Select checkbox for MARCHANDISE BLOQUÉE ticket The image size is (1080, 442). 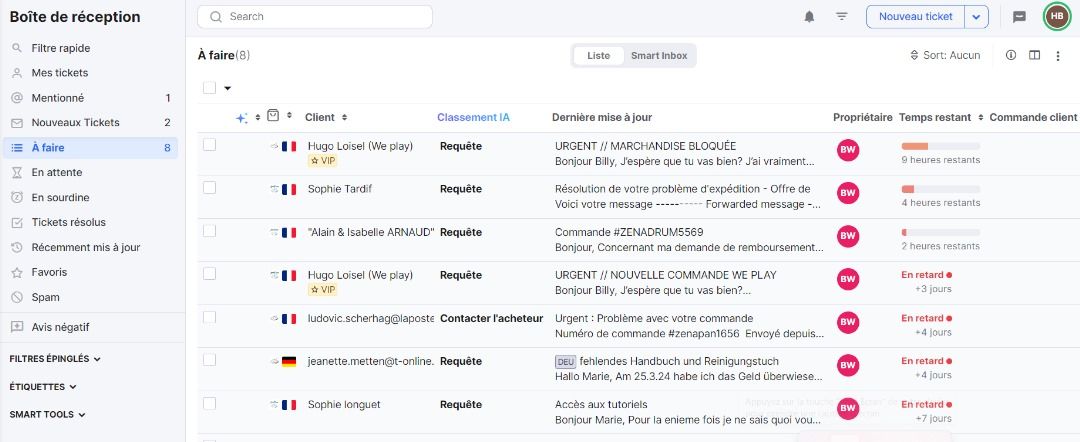tap(209, 145)
